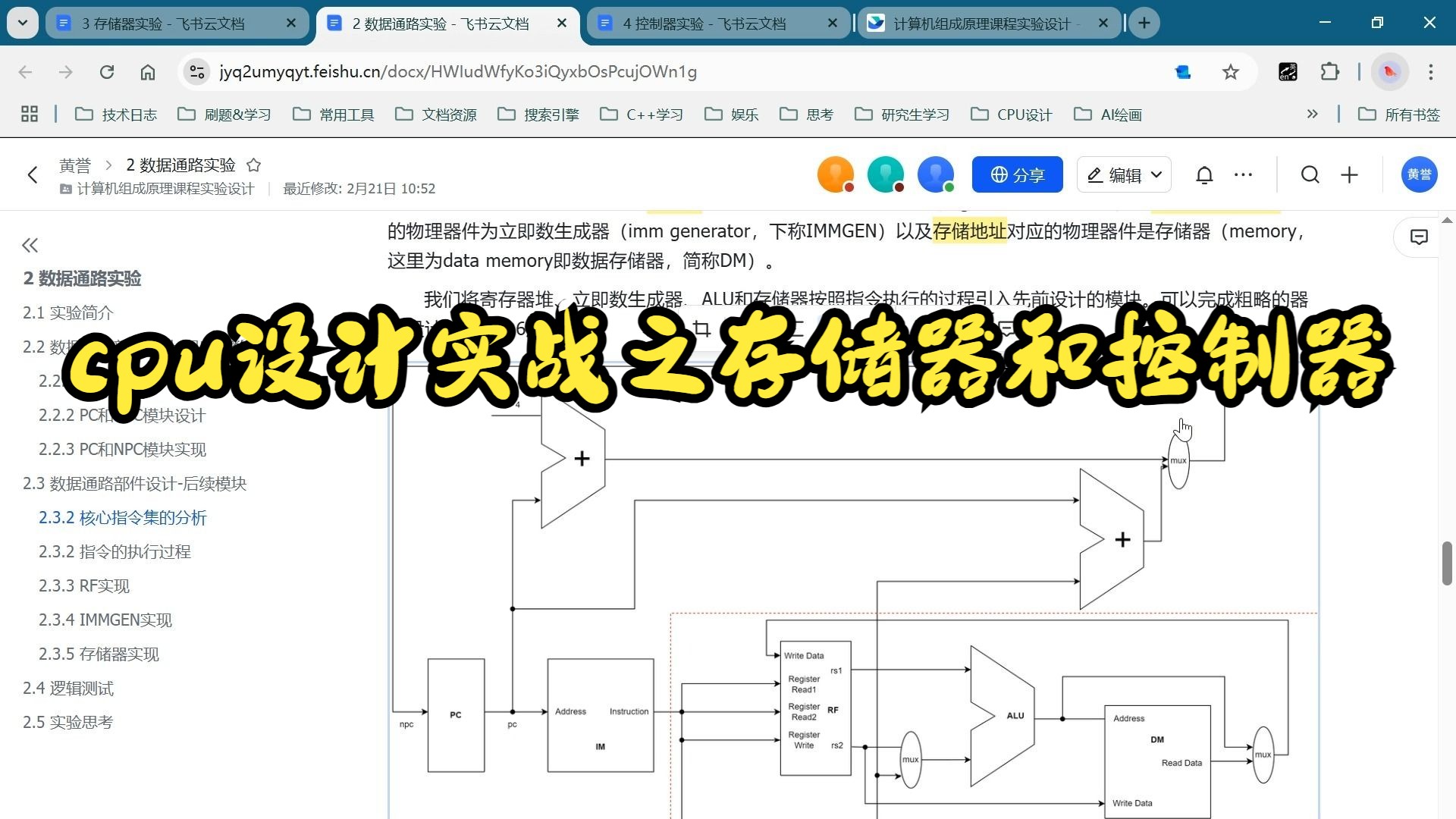Expand the hidden bookmarks overflow chevron

tap(1312, 114)
